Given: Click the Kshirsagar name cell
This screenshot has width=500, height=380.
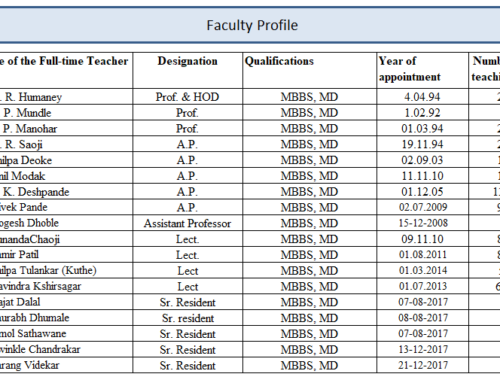Looking at the screenshot, I should tap(66, 286).
